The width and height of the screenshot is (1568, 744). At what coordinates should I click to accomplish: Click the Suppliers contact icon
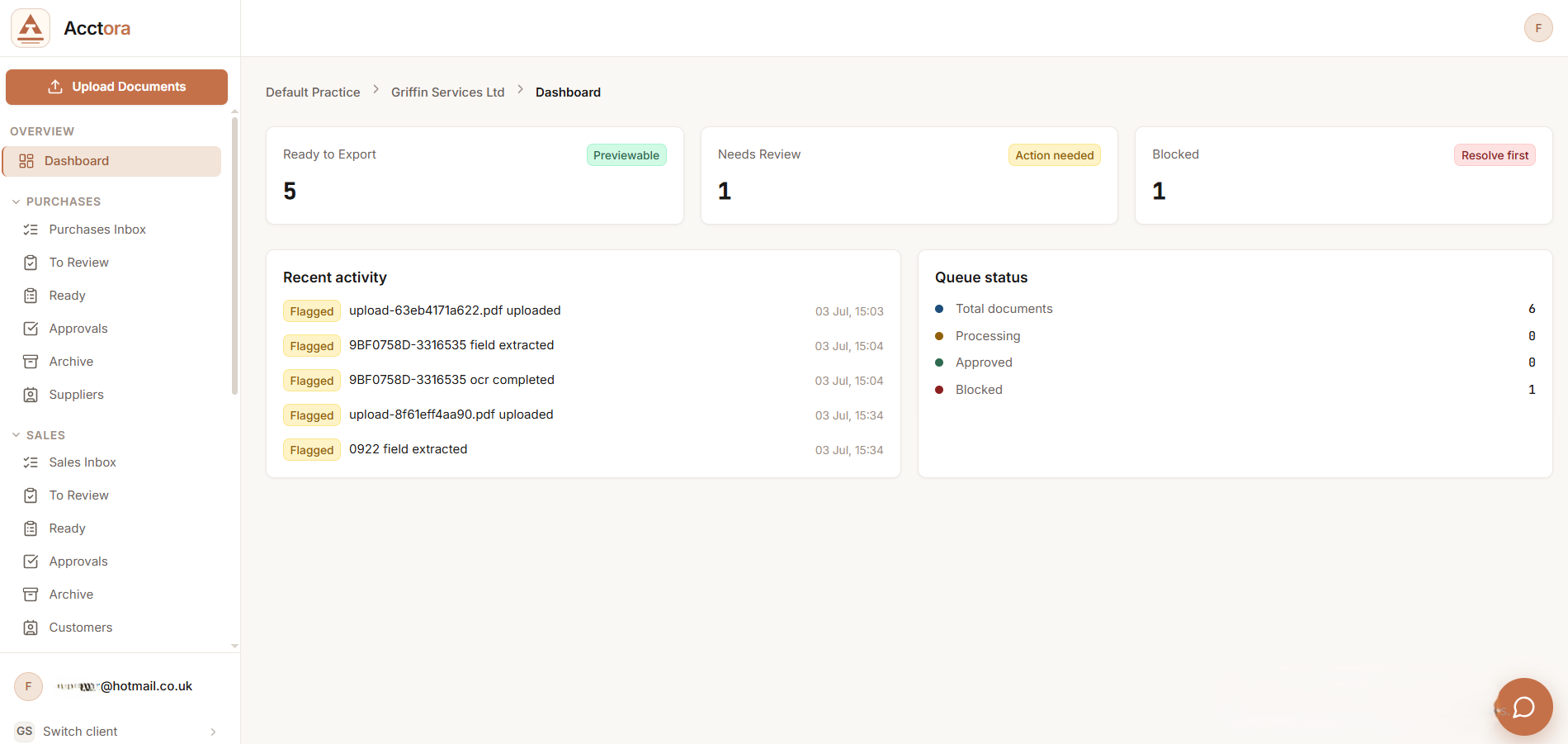click(31, 395)
